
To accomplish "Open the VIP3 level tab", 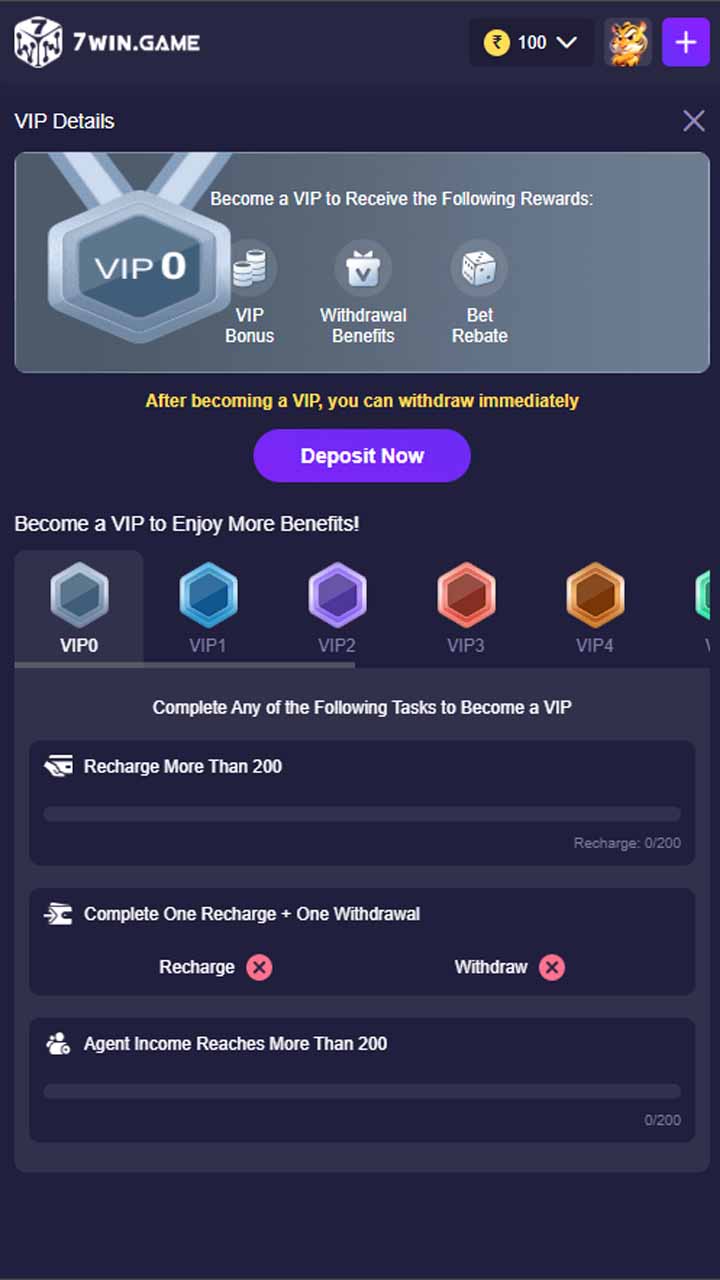I will 466,607.
